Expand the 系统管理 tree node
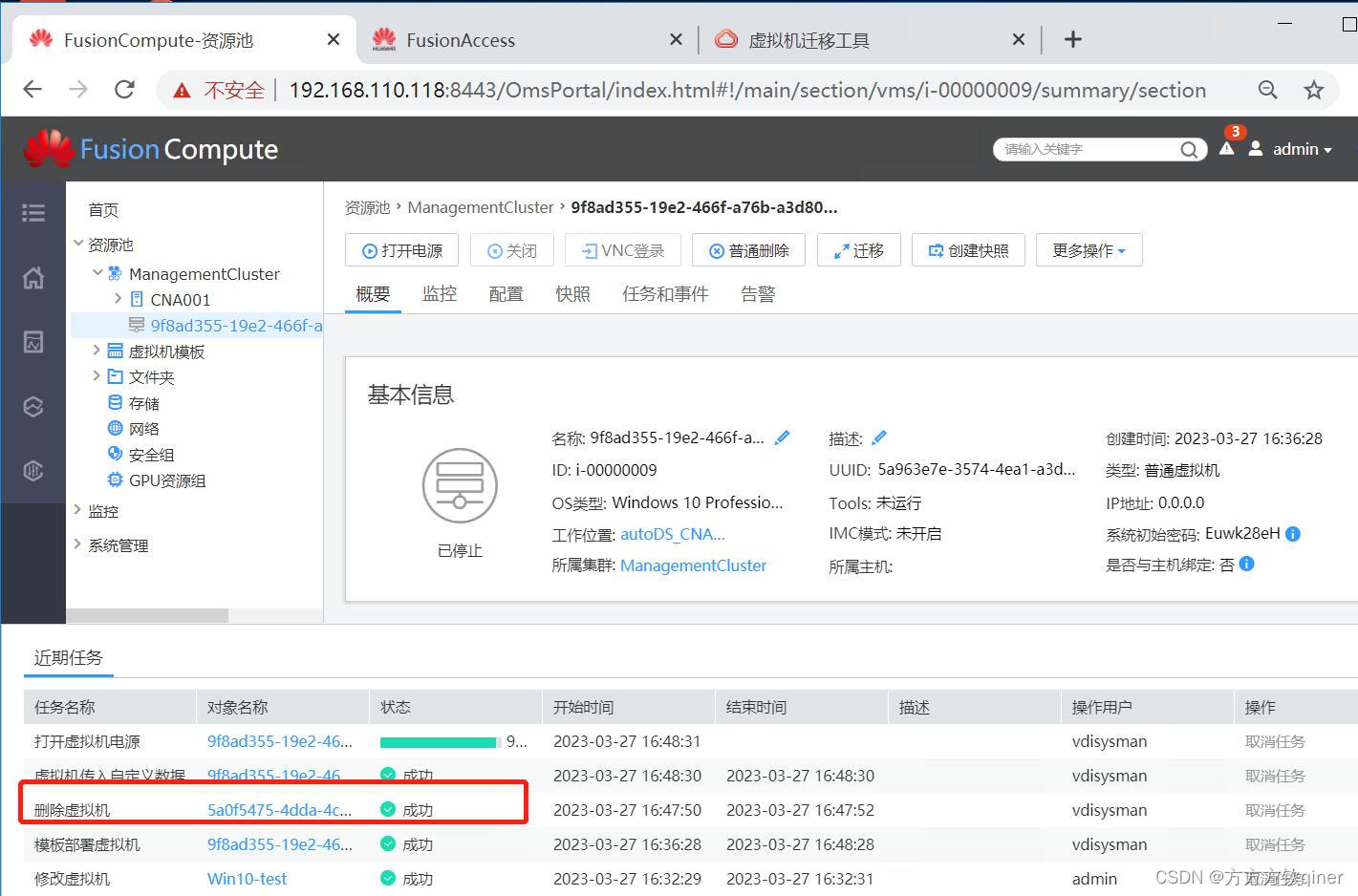The image size is (1358, 896). pyautogui.click(x=77, y=544)
